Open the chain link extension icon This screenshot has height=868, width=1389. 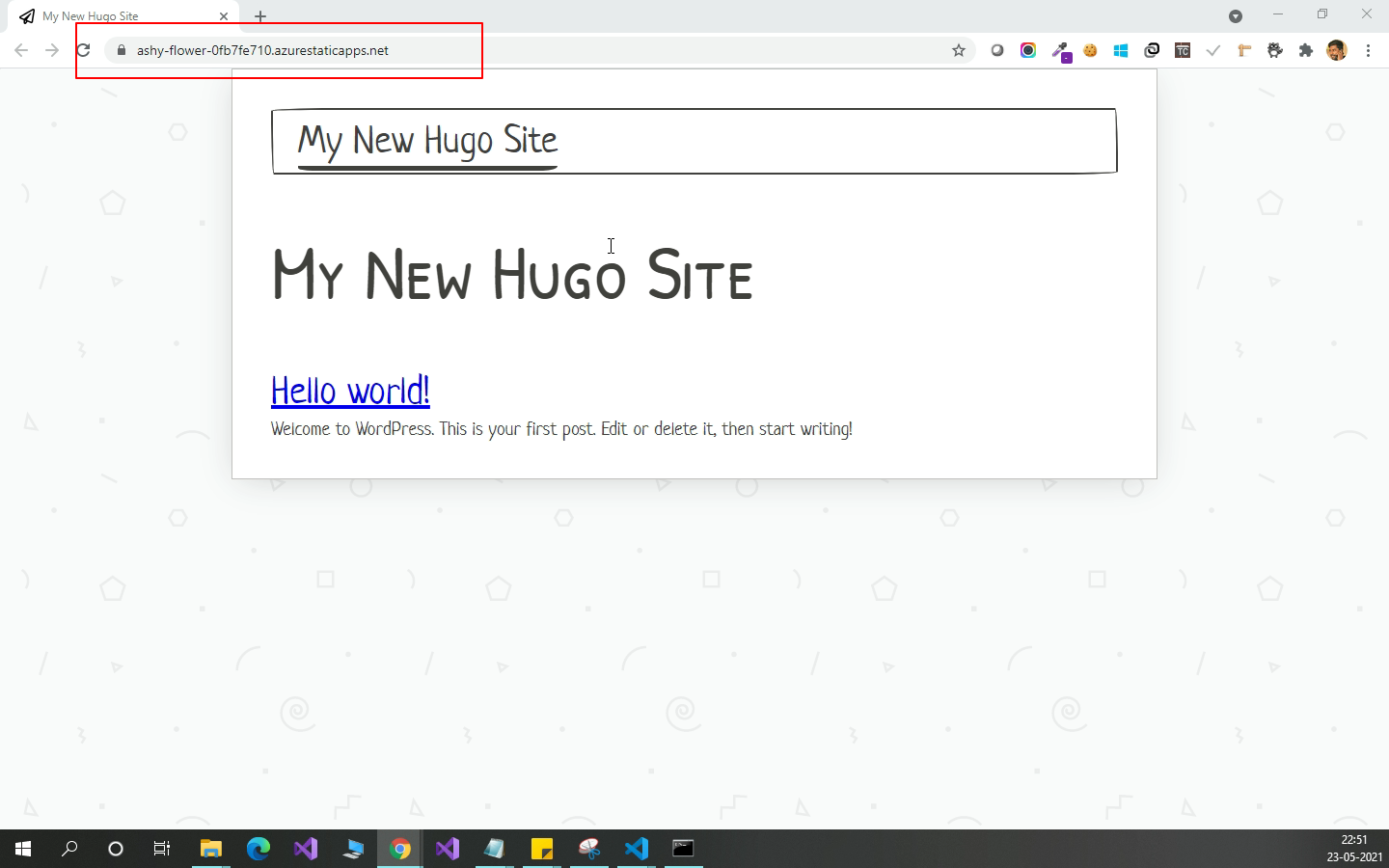(x=1152, y=50)
